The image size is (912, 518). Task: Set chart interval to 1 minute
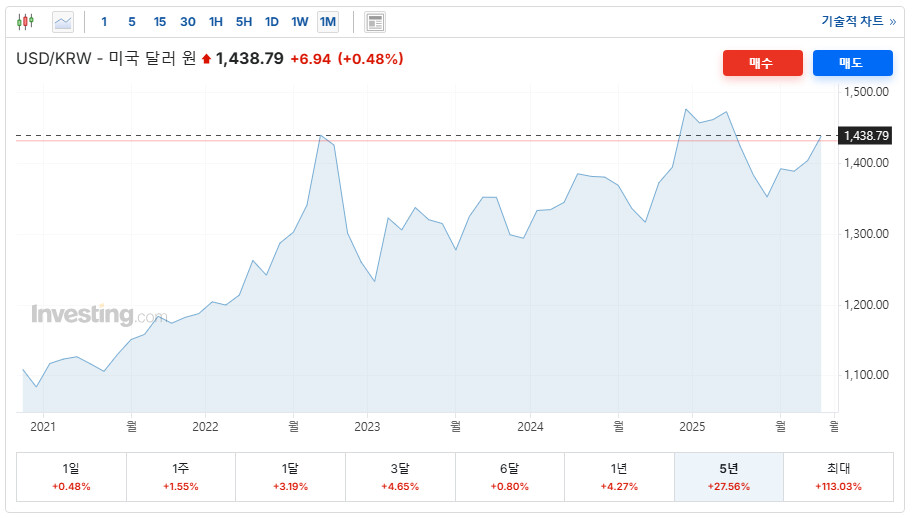pos(104,21)
